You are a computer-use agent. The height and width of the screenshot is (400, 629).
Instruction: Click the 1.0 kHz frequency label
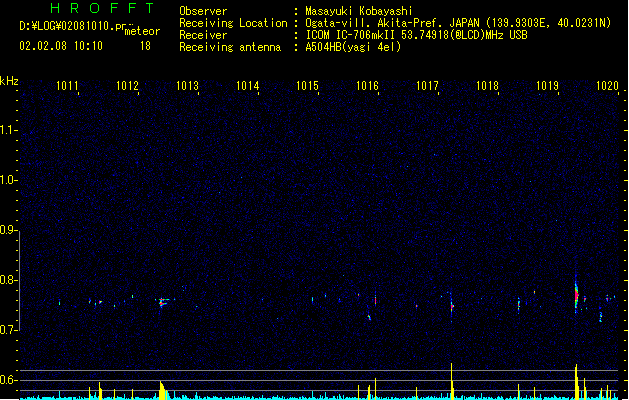8,180
